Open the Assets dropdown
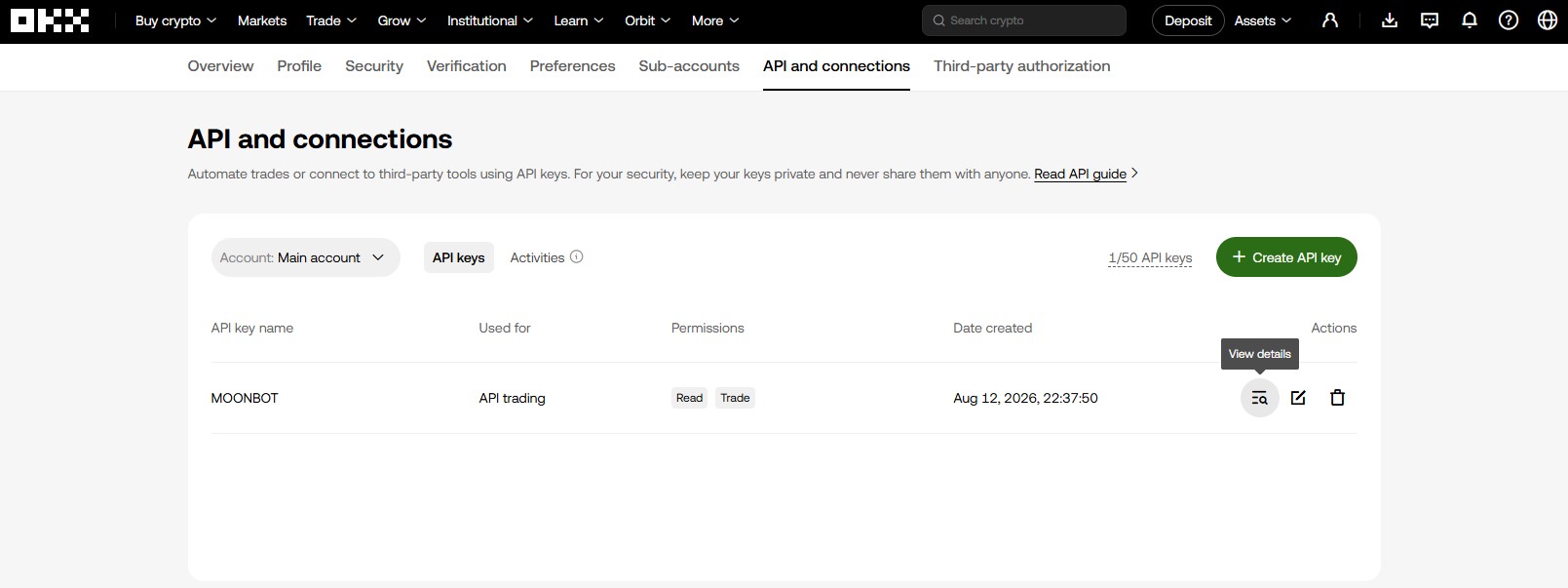 (x=1263, y=20)
